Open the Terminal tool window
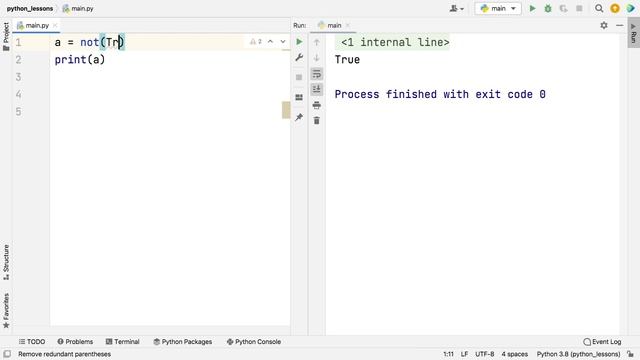The image size is (640, 360). [122, 342]
